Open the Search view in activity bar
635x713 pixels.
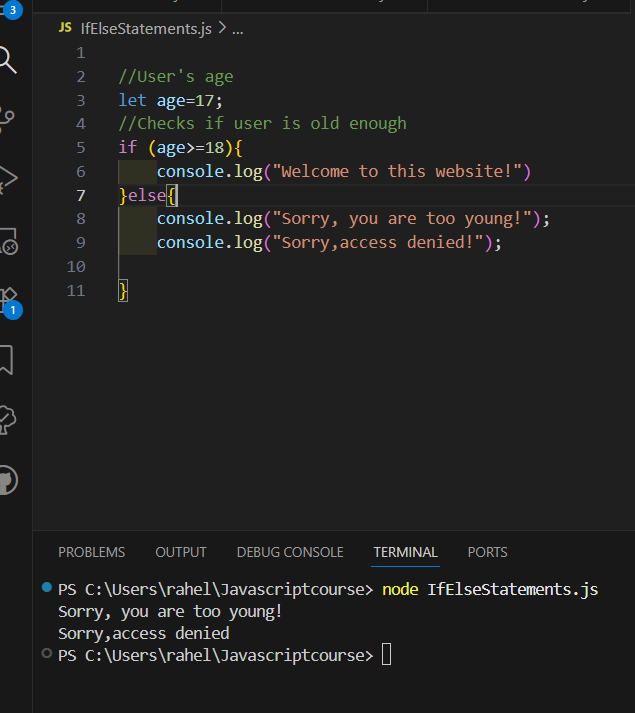pos(7,60)
